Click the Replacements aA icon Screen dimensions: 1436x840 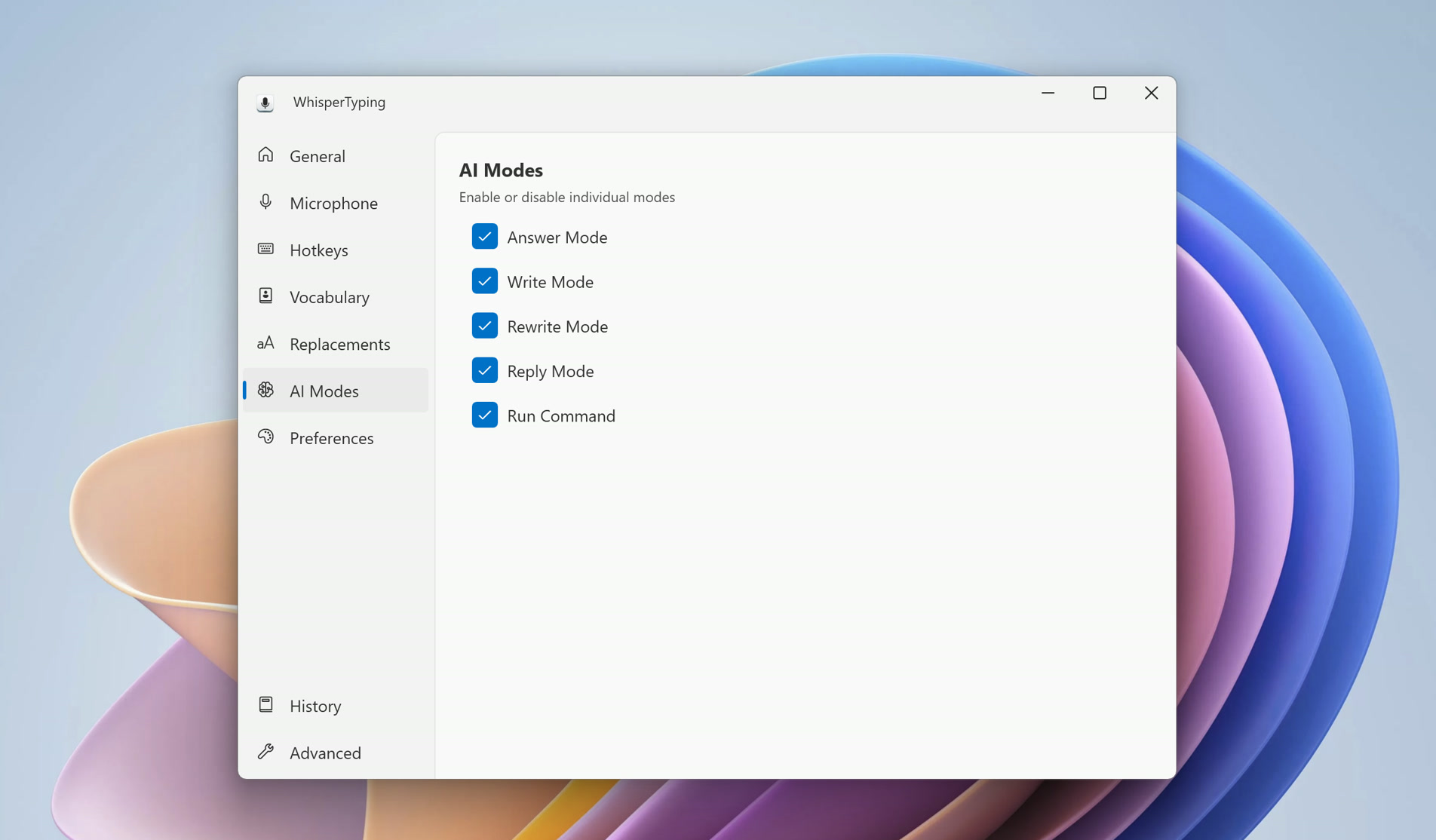tap(265, 342)
